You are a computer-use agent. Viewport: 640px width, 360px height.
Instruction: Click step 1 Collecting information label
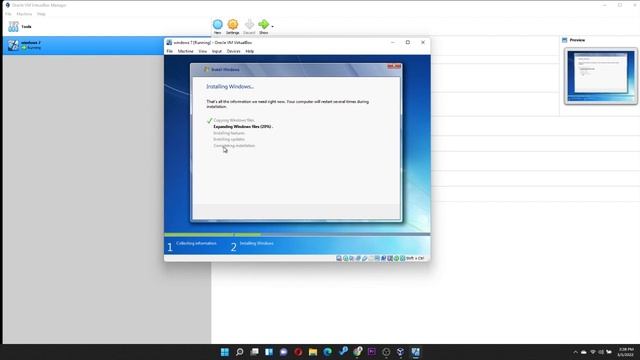[x=196, y=243]
